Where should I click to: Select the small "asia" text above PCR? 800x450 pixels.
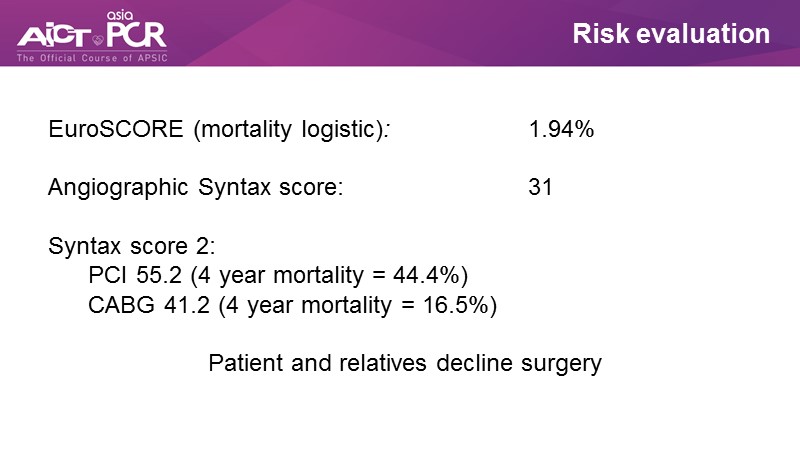[x=118, y=14]
